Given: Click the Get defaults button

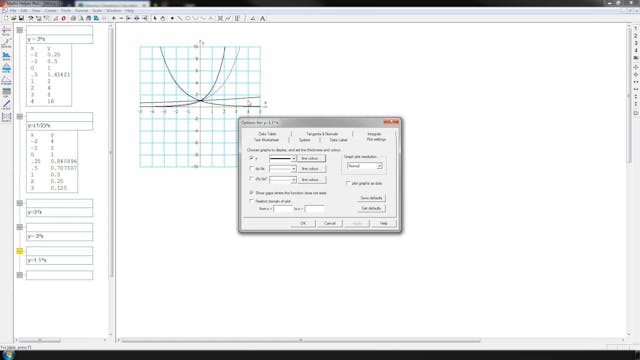Looking at the screenshot, I should click(371, 208).
